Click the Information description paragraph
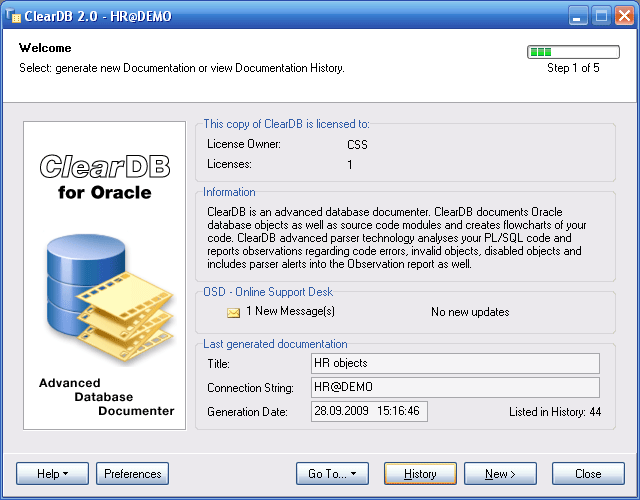The height and width of the screenshot is (500, 640). pos(397,238)
